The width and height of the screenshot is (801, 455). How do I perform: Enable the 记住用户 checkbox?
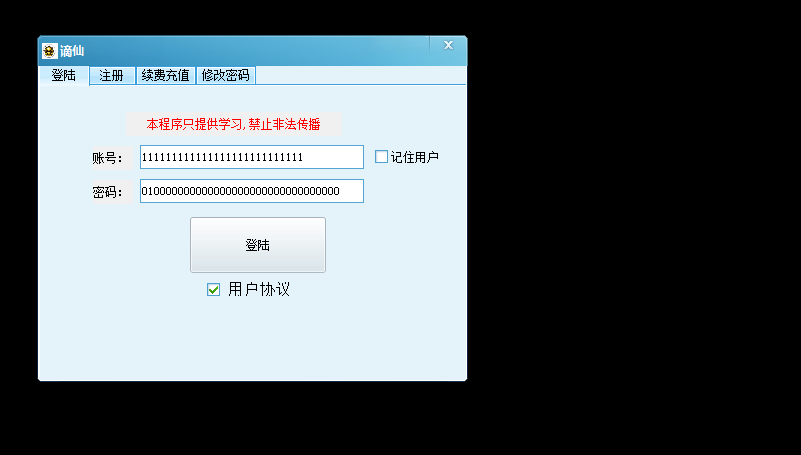381,157
